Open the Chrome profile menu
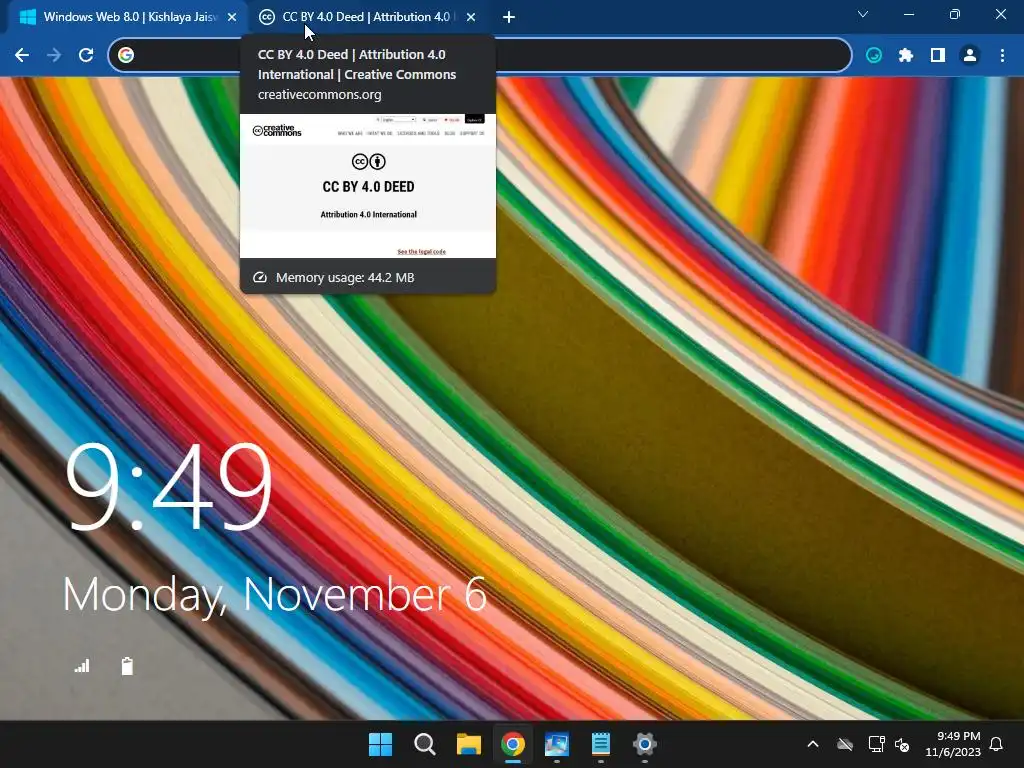Screen dimensions: 1024x768 pos(970,56)
